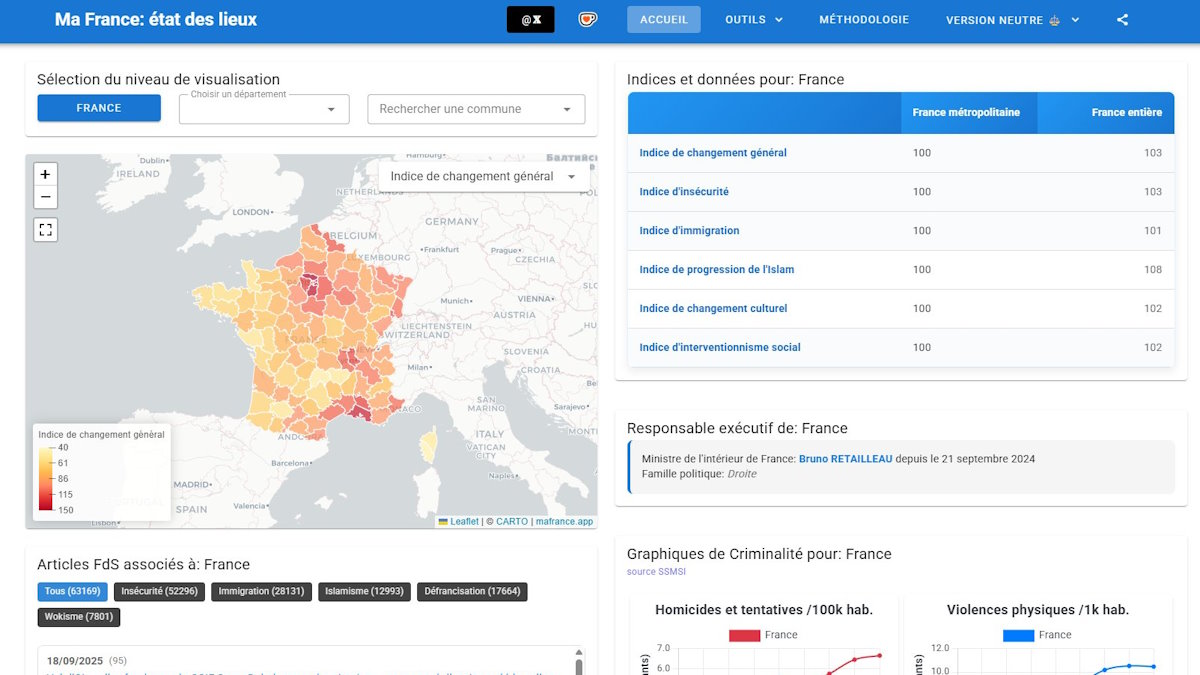Screen dimensions: 1200x675
Task: Open the Leaflet attribution link
Action: click(x=464, y=522)
